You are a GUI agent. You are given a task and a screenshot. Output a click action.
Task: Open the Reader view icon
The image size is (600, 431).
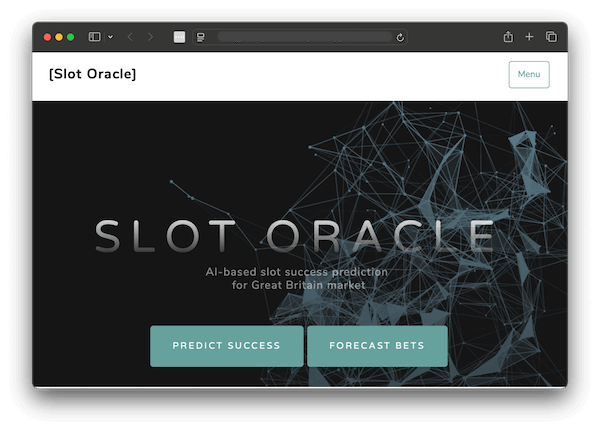[200, 37]
